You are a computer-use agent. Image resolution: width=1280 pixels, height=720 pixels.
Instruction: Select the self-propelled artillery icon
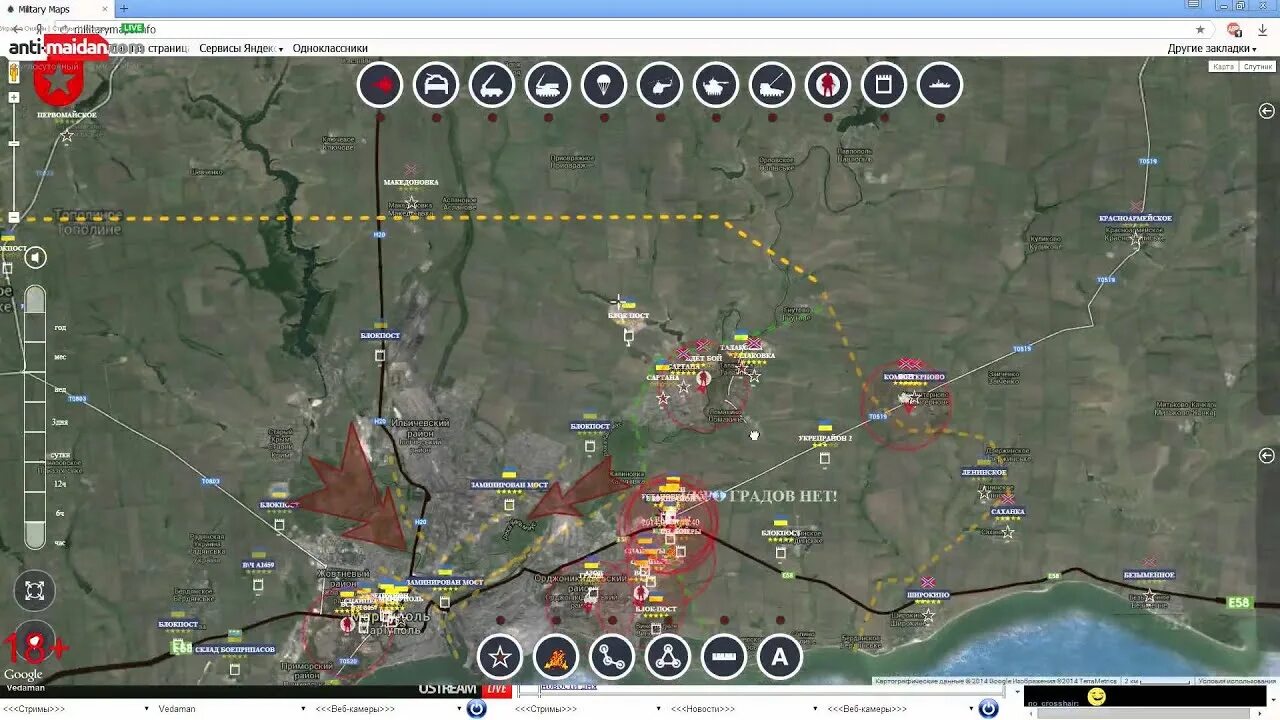548,86
